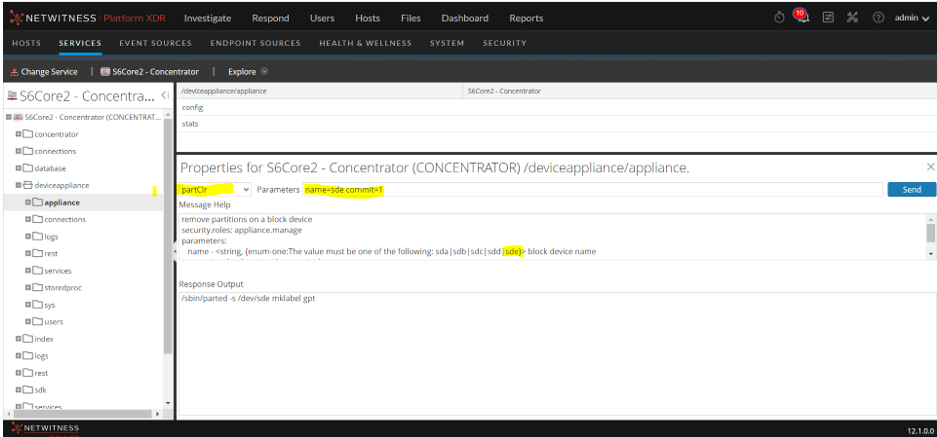Viewport: 937px width, 437px height.
Task: Switch to the EVENT SOURCES tab
Action: coord(155,43)
